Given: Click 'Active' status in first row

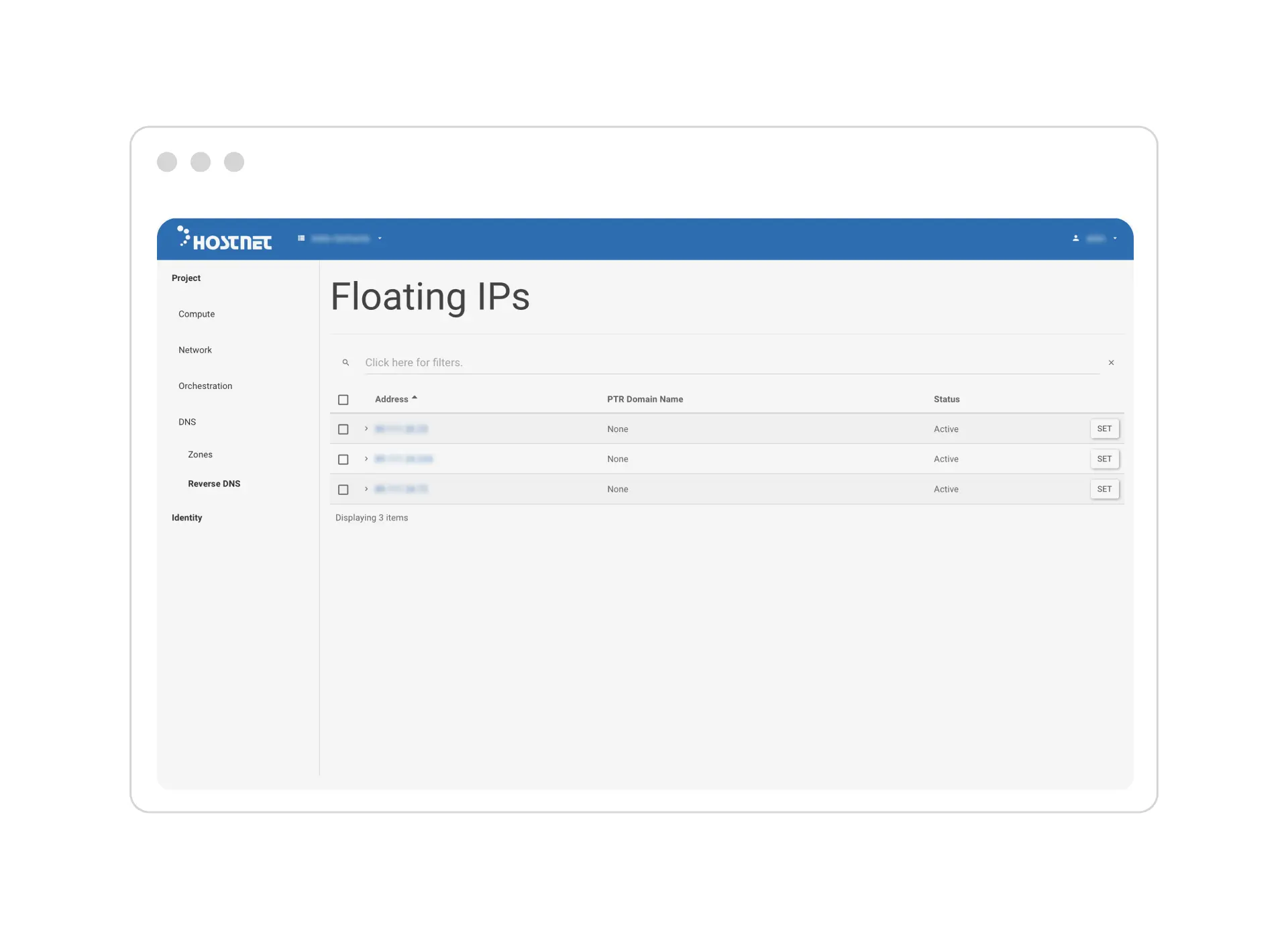Looking at the screenshot, I should pyautogui.click(x=946, y=429).
